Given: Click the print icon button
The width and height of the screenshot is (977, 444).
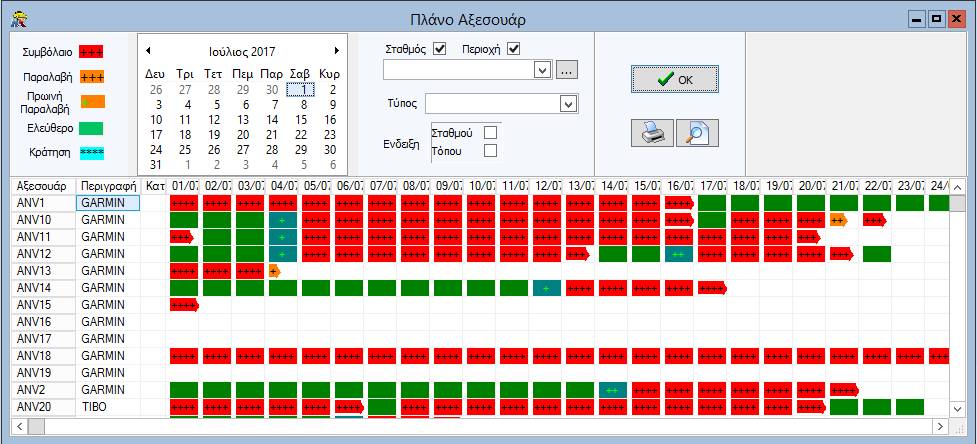Looking at the screenshot, I should pos(652,133).
